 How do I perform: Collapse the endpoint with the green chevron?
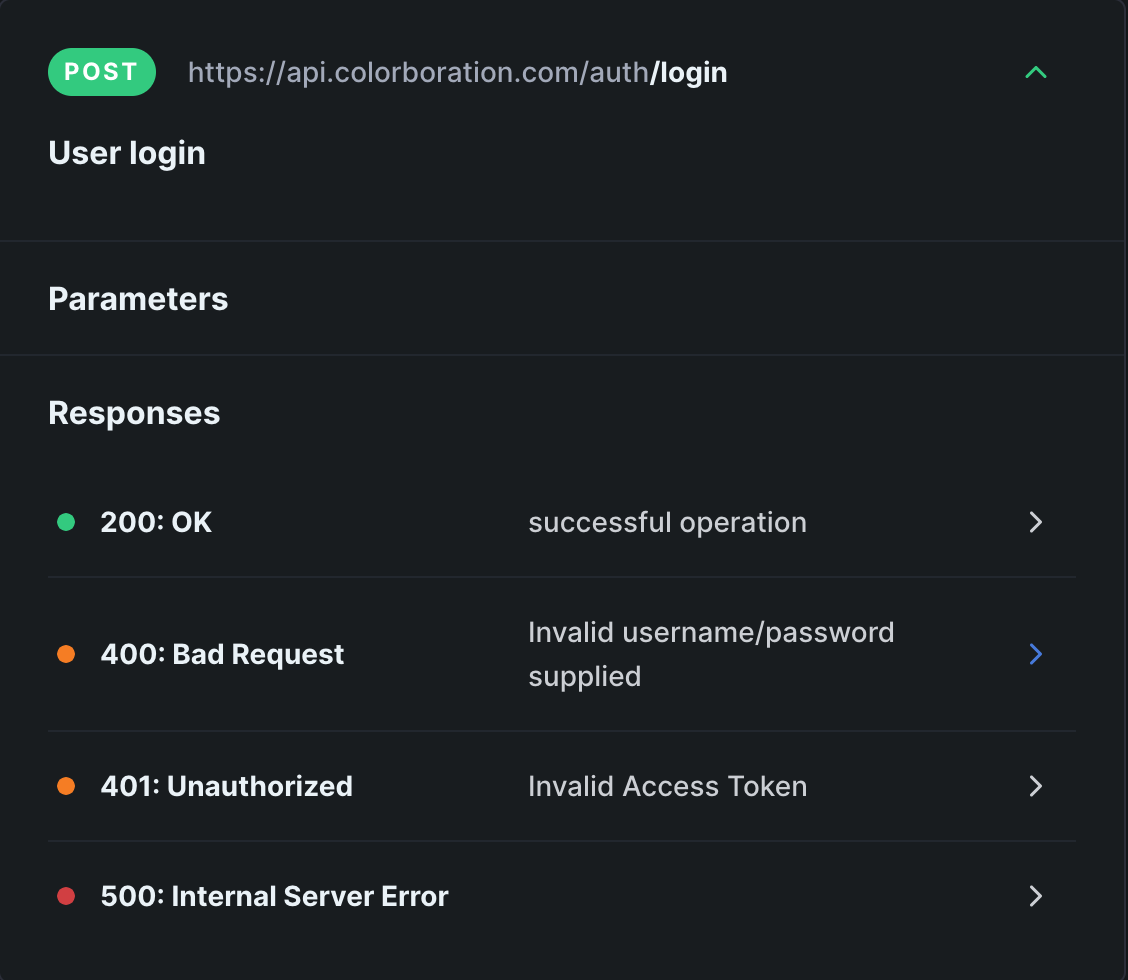pos(1035,72)
